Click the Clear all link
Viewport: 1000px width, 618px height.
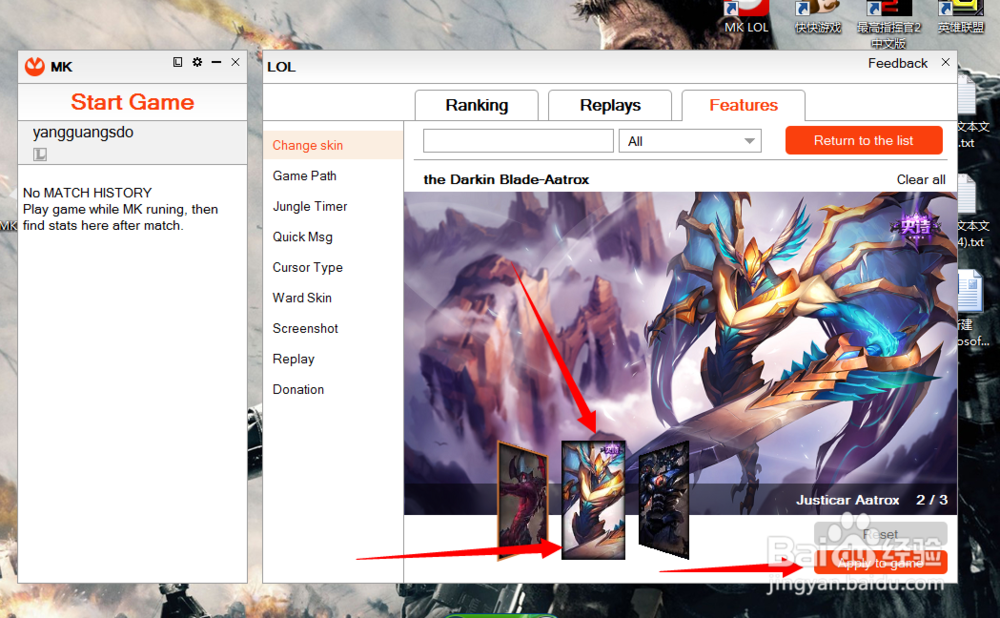[x=921, y=180]
